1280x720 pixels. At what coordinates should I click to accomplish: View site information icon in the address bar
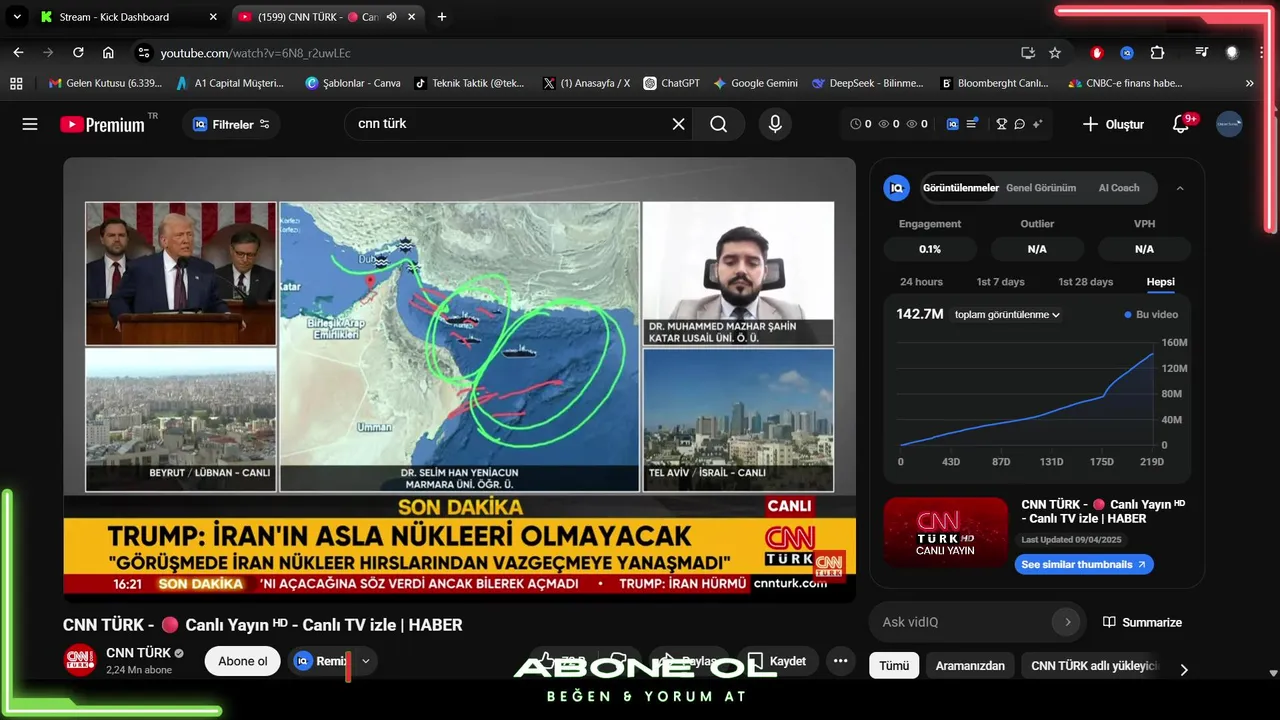(x=144, y=52)
